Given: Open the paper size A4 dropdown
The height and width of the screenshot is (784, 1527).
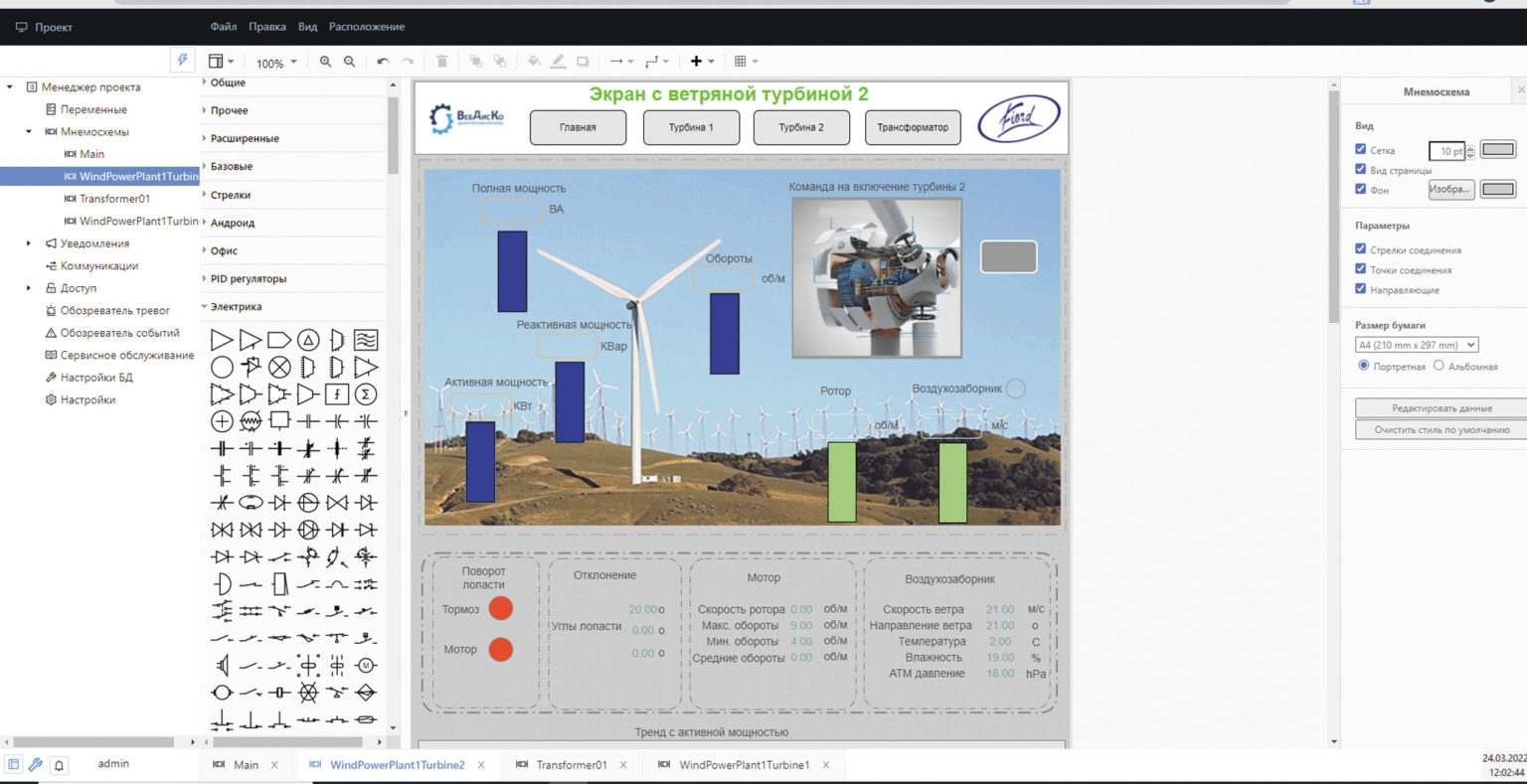Looking at the screenshot, I should pyautogui.click(x=1417, y=345).
